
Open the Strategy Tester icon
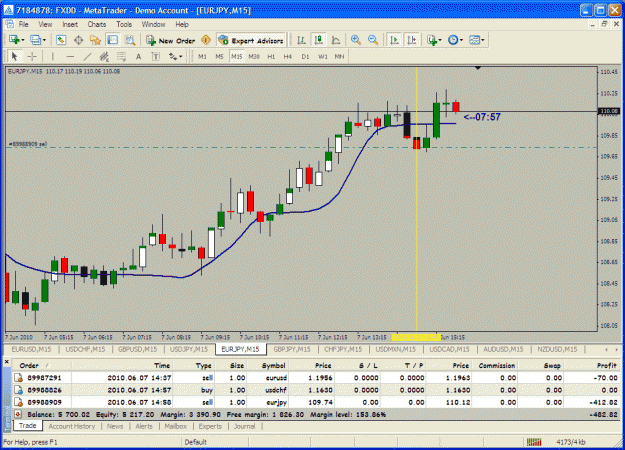(130, 40)
